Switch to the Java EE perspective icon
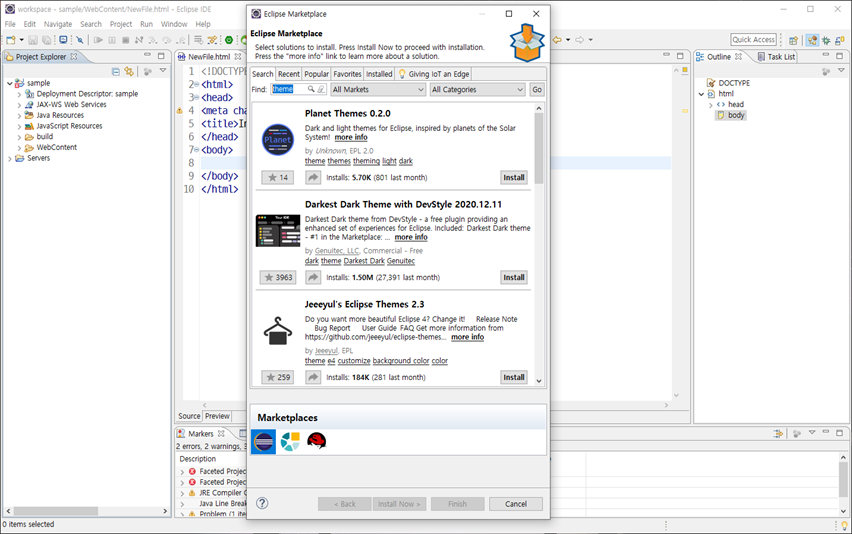852x534 pixels. tap(812, 40)
